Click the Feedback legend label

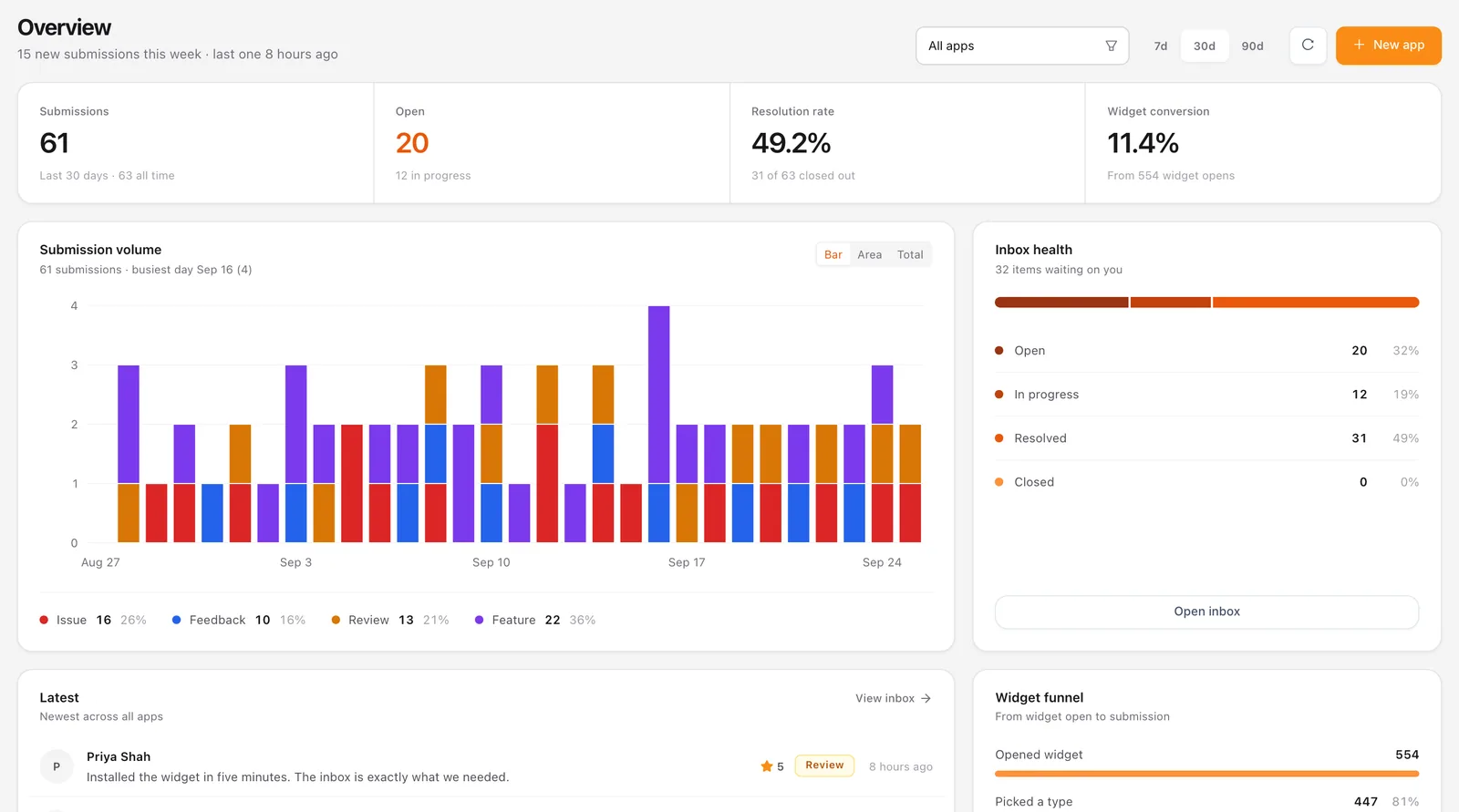pyautogui.click(x=217, y=620)
